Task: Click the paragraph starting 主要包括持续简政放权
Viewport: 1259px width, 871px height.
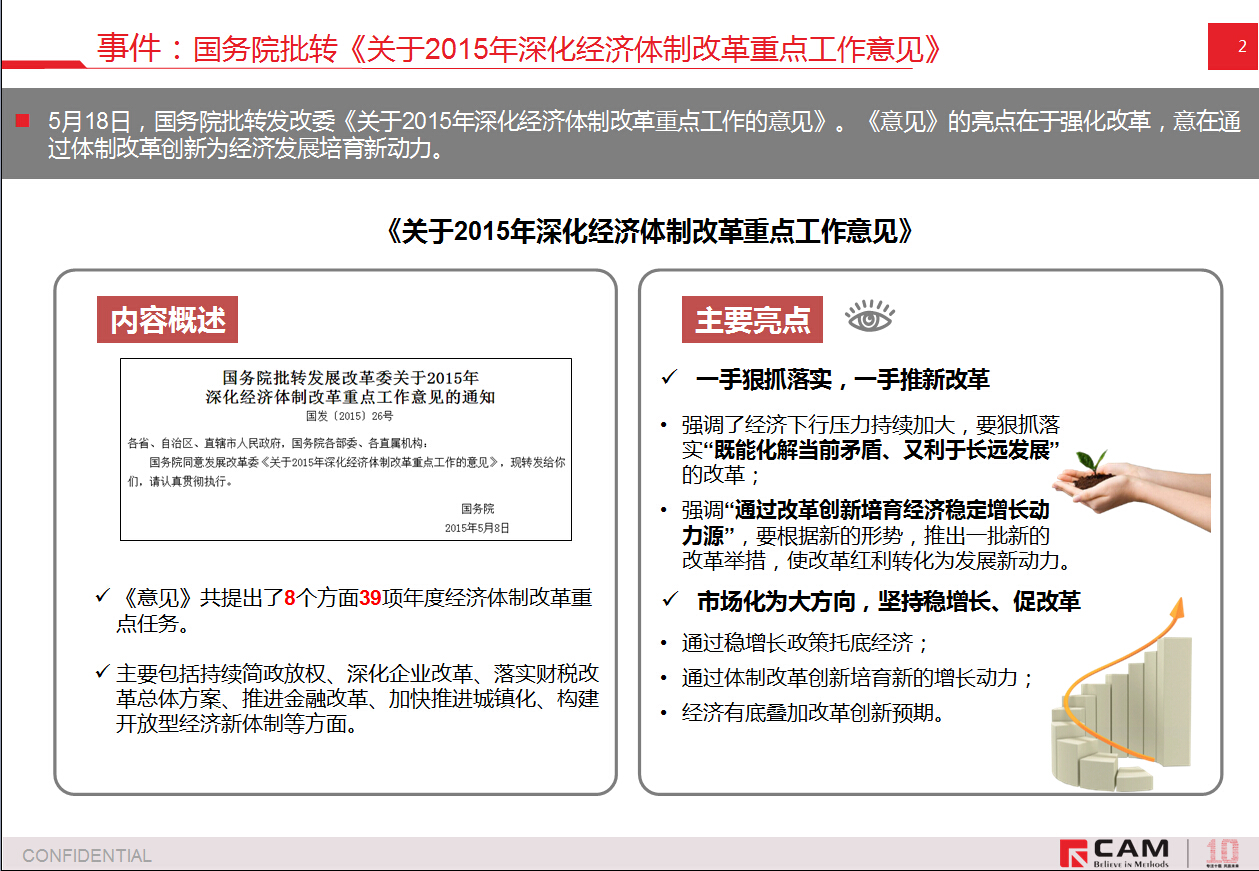Action: pyautogui.click(x=357, y=699)
